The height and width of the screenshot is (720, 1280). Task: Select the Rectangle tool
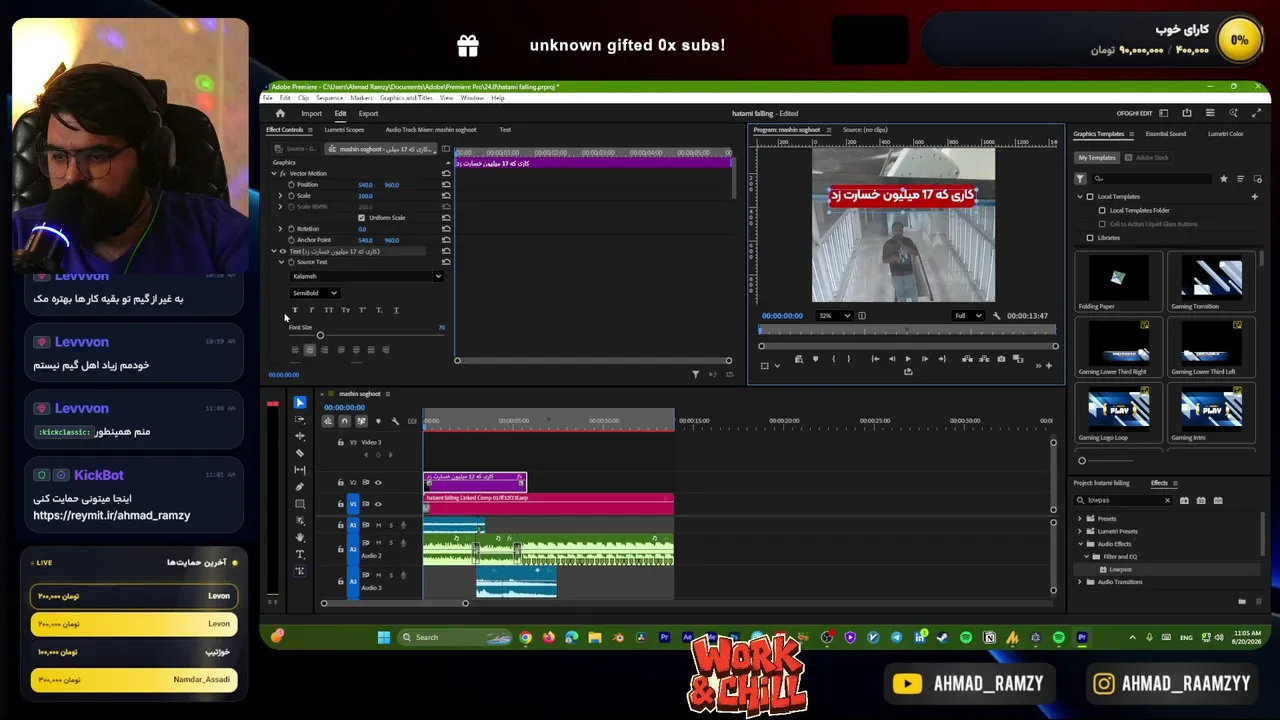click(x=300, y=504)
